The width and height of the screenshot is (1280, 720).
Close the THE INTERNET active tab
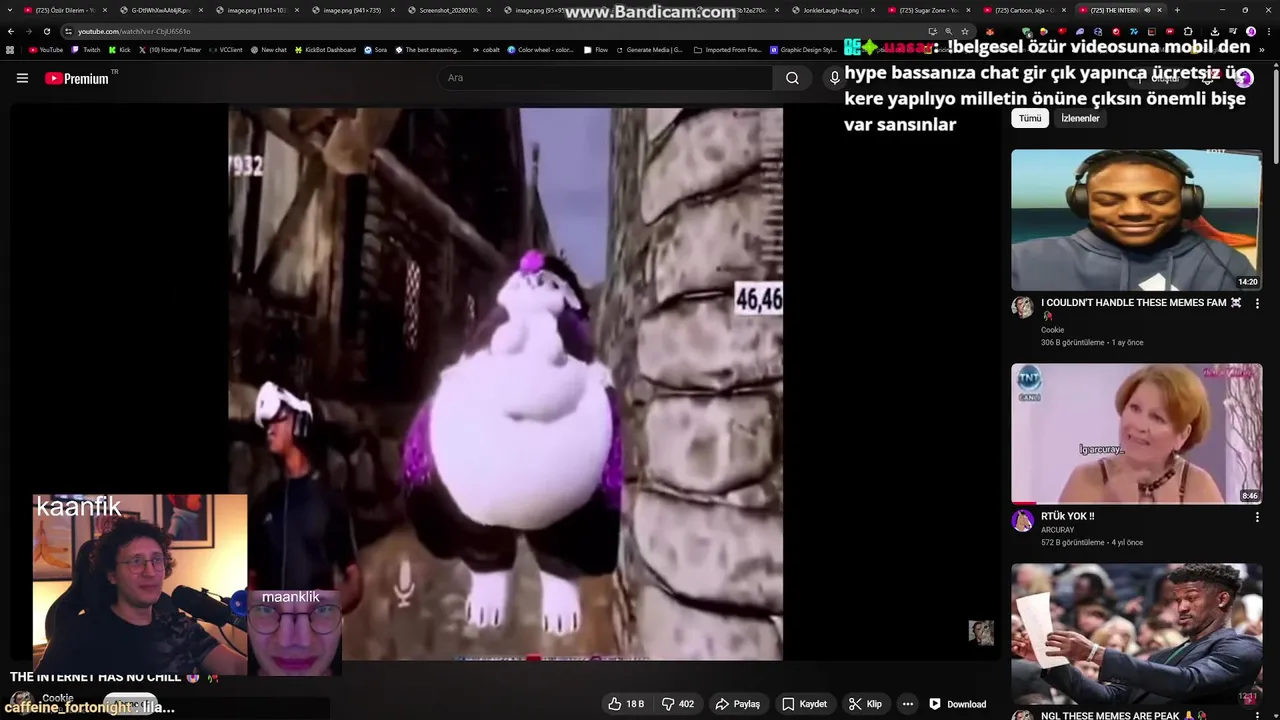(x=1159, y=10)
